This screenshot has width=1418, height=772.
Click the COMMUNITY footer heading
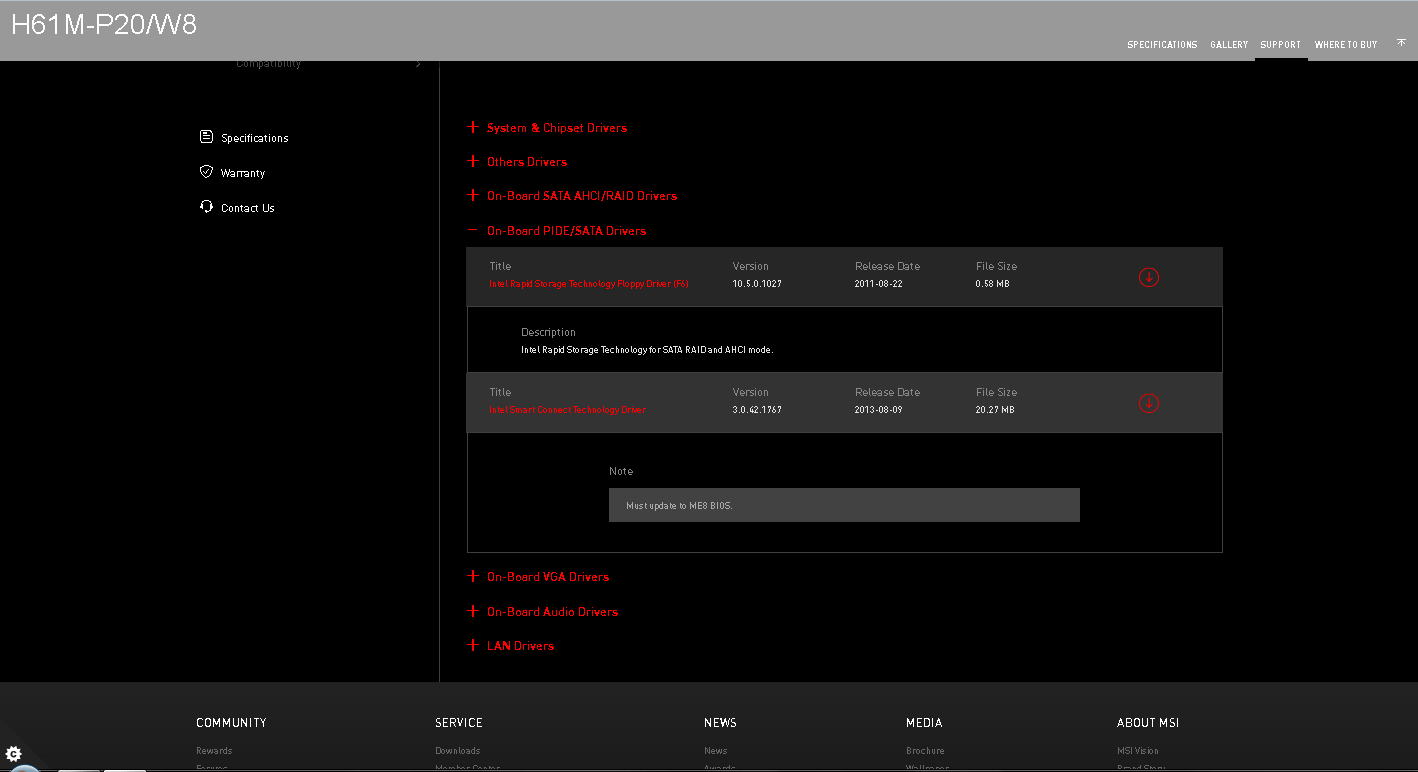click(232, 723)
